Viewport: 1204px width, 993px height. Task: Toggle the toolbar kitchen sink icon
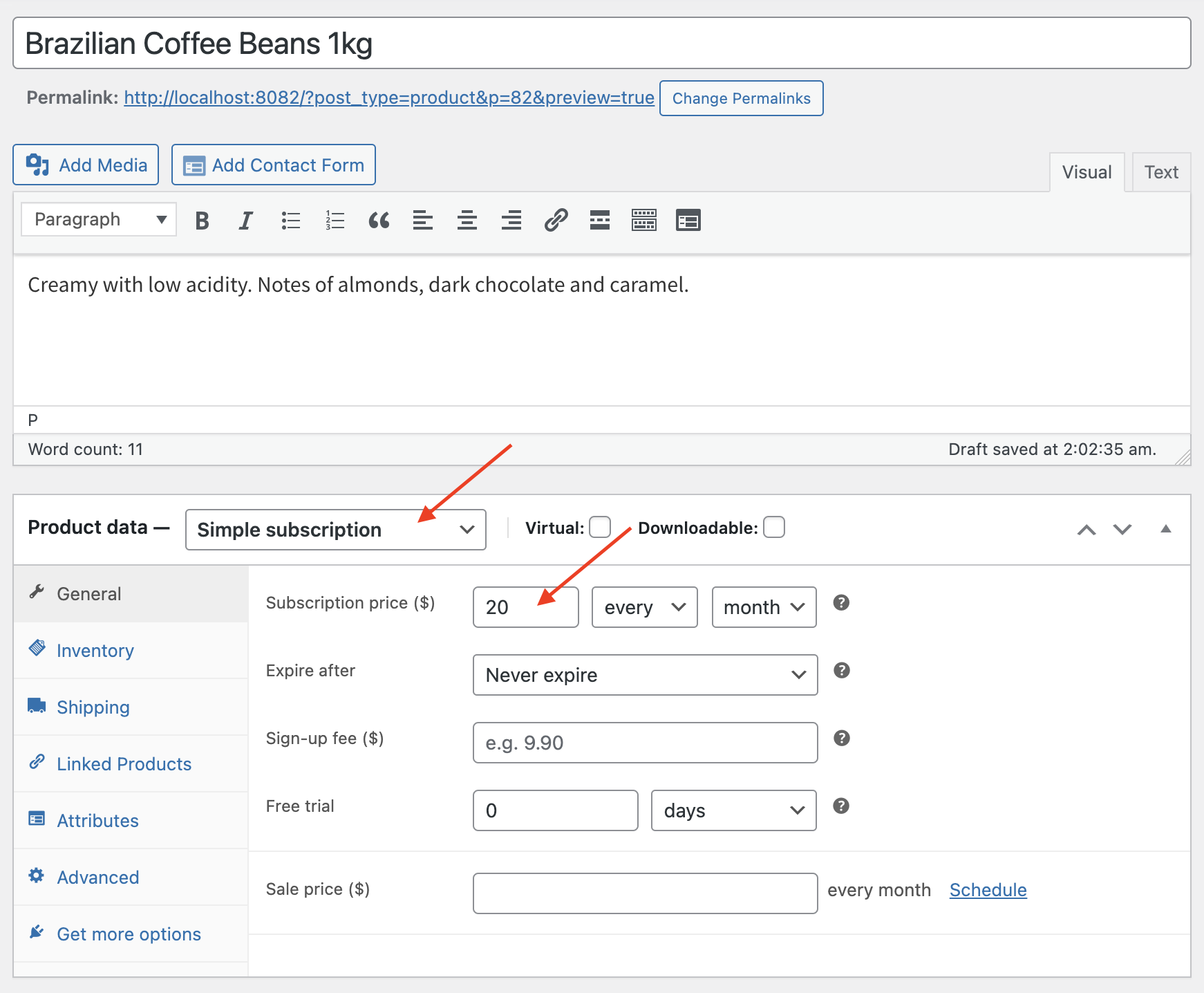tap(644, 221)
